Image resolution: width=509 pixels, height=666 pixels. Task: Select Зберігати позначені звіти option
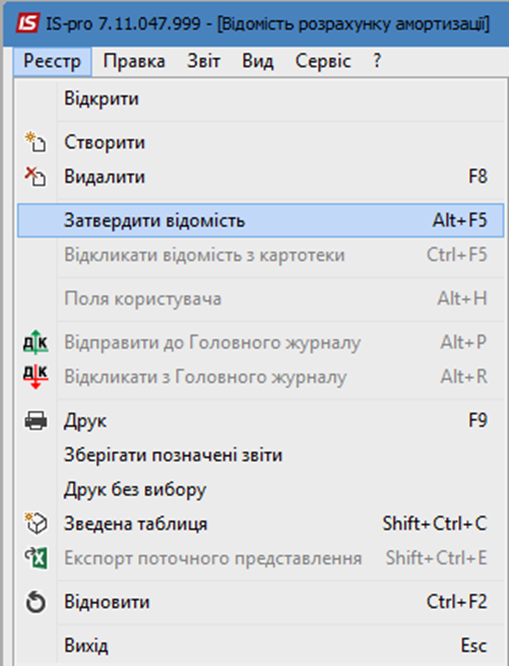pos(260,455)
